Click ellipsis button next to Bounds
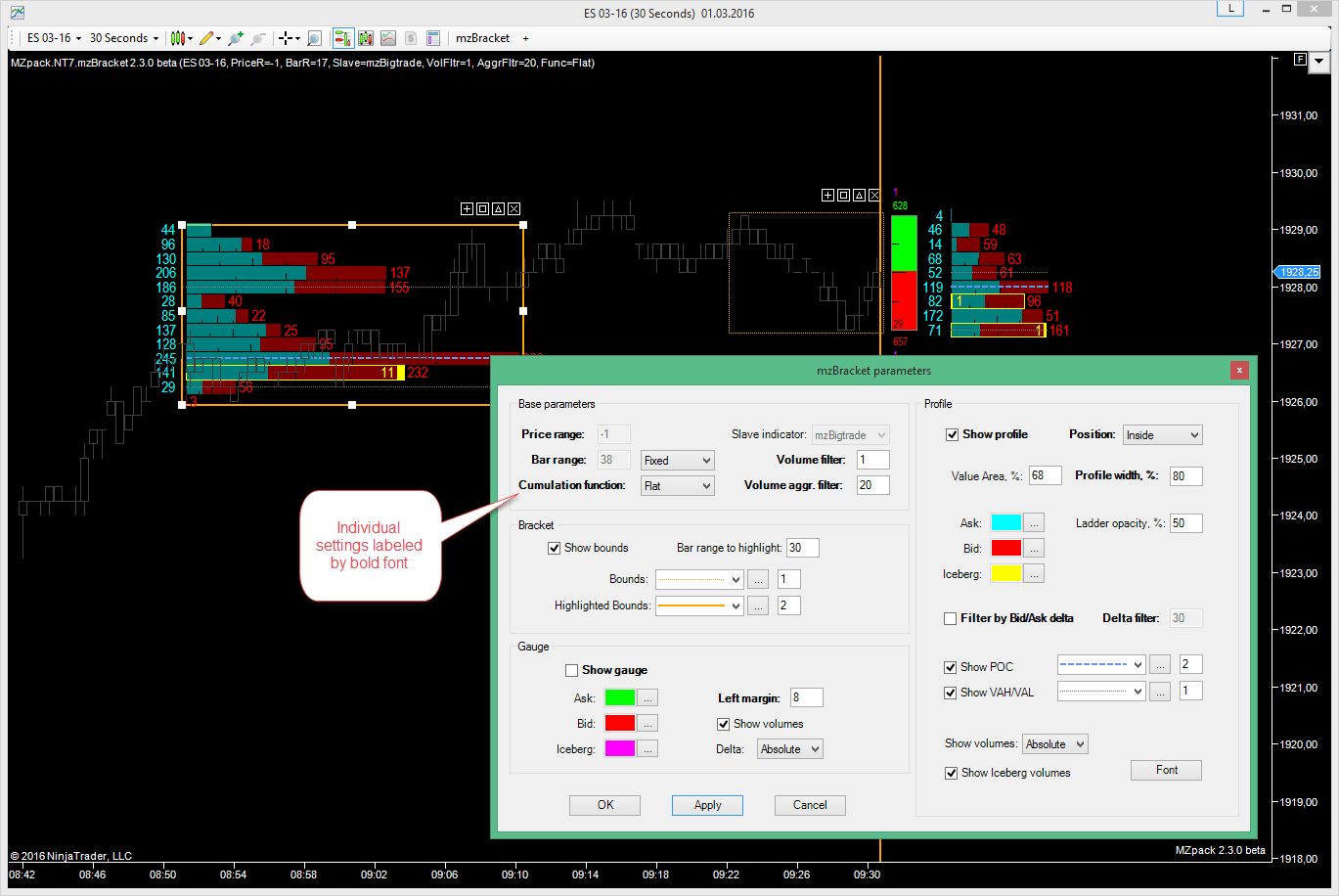Viewport: 1339px width, 896px height. 758,579
